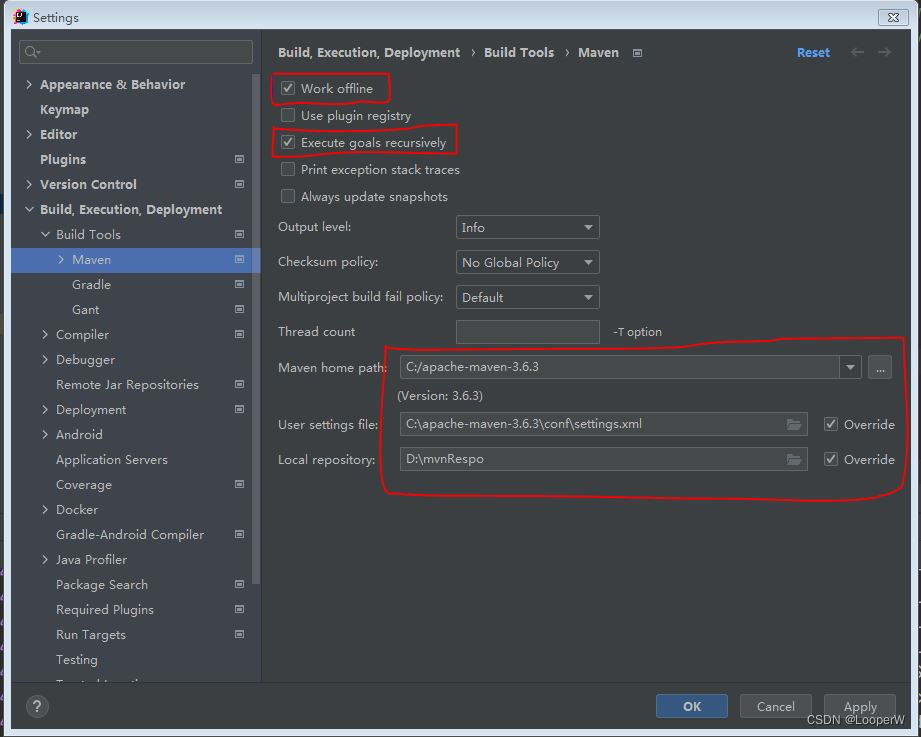Click the project-level icon beside Gradle
The height and width of the screenshot is (737, 921).
coord(240,284)
